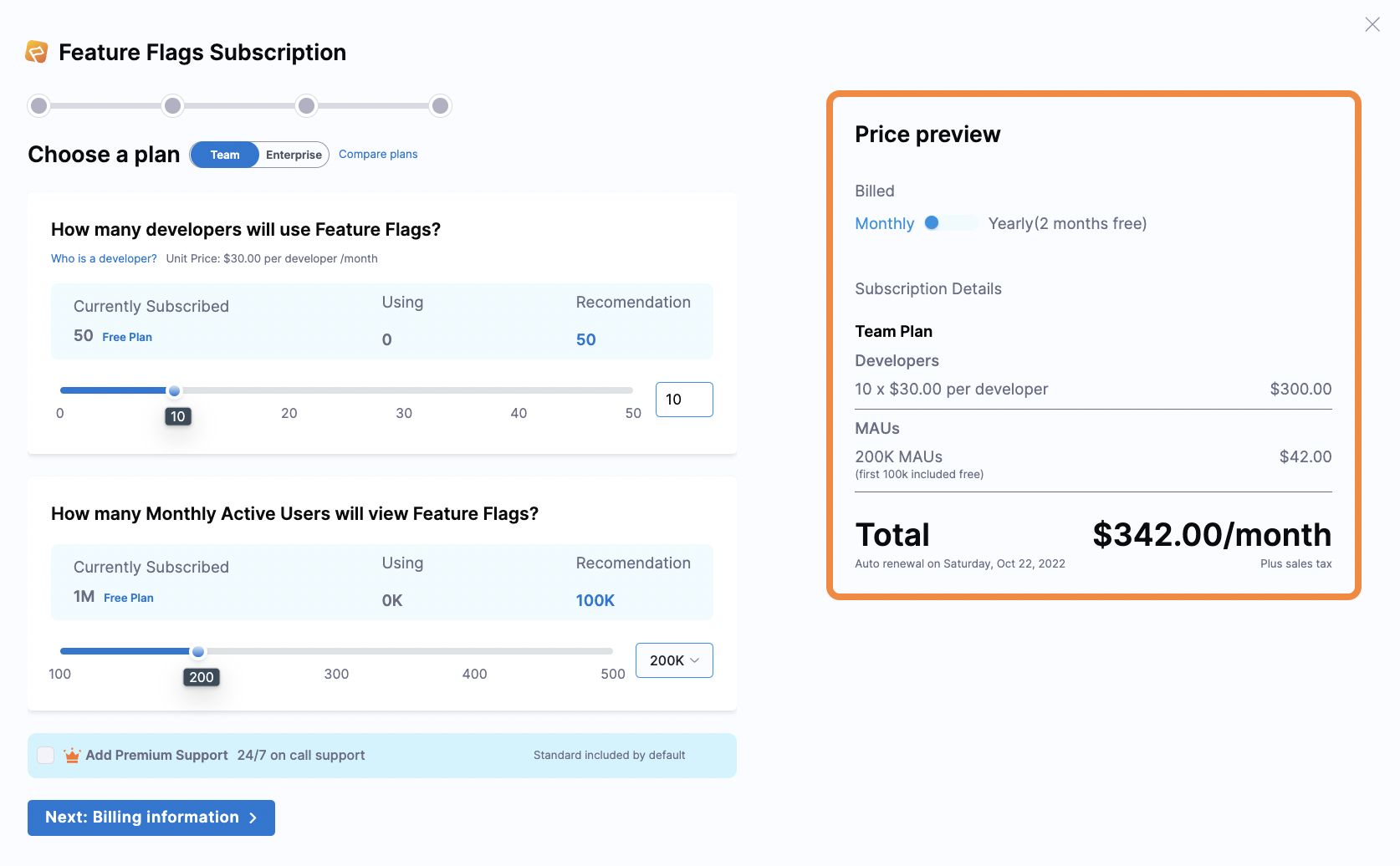This screenshot has width=1400, height=866.
Task: Select the second progress step dot
Action: pyautogui.click(x=172, y=105)
